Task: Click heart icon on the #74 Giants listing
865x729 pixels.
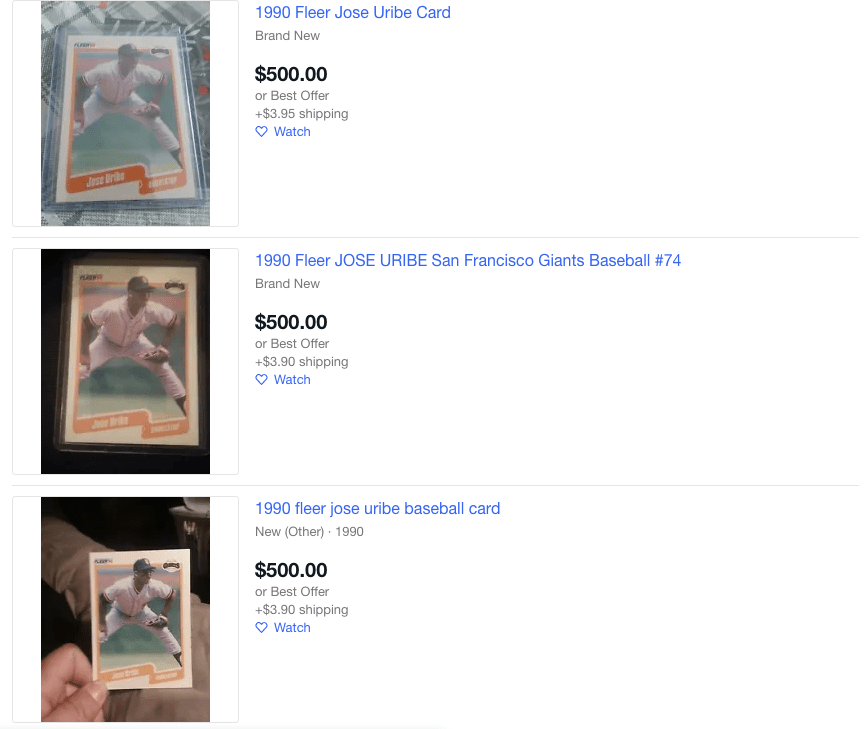Action: point(261,380)
